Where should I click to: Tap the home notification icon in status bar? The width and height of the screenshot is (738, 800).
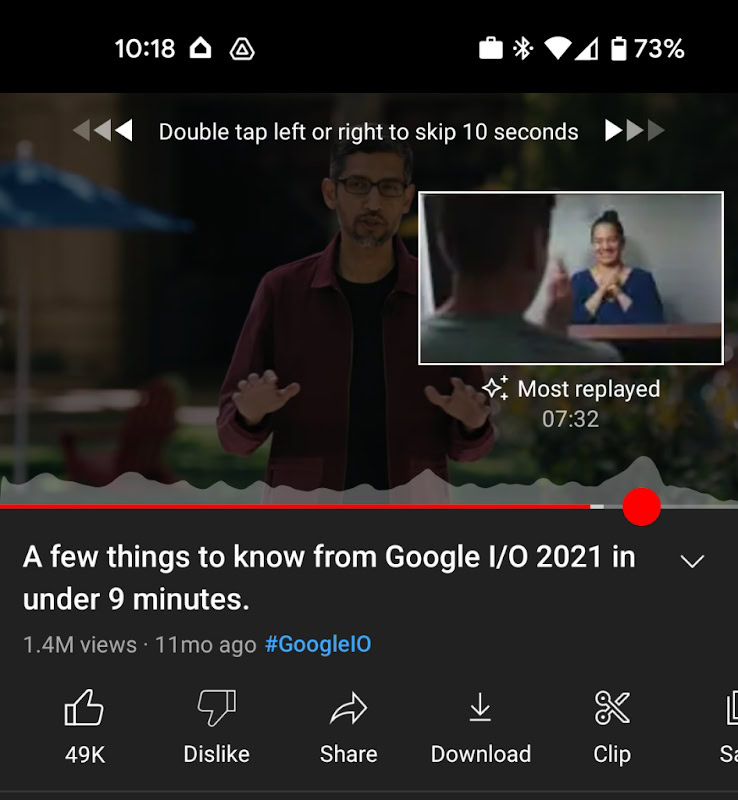(x=201, y=48)
